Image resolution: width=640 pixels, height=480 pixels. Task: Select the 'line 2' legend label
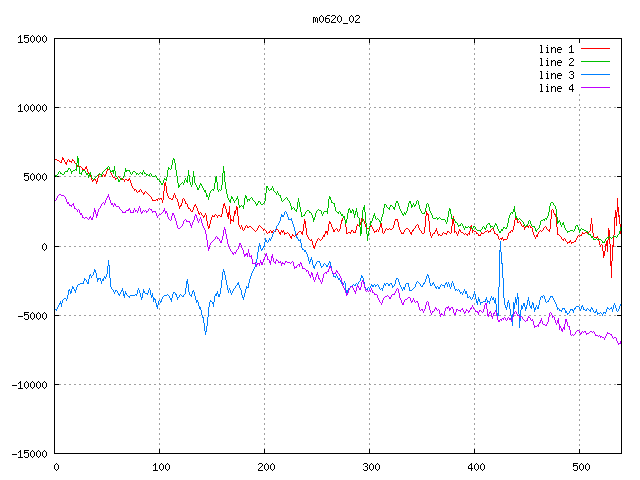pyautogui.click(x=556, y=62)
